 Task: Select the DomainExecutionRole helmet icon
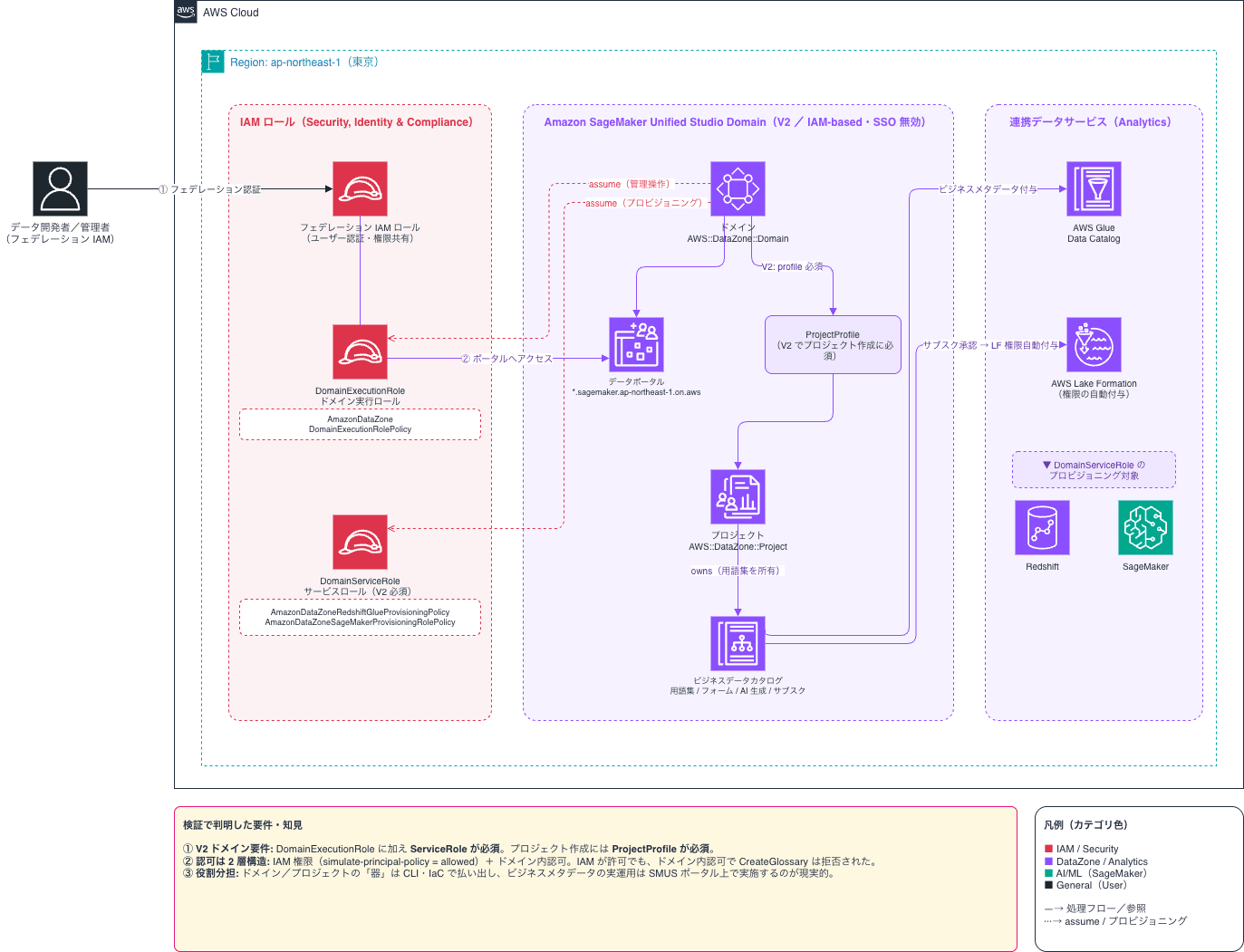pos(360,351)
